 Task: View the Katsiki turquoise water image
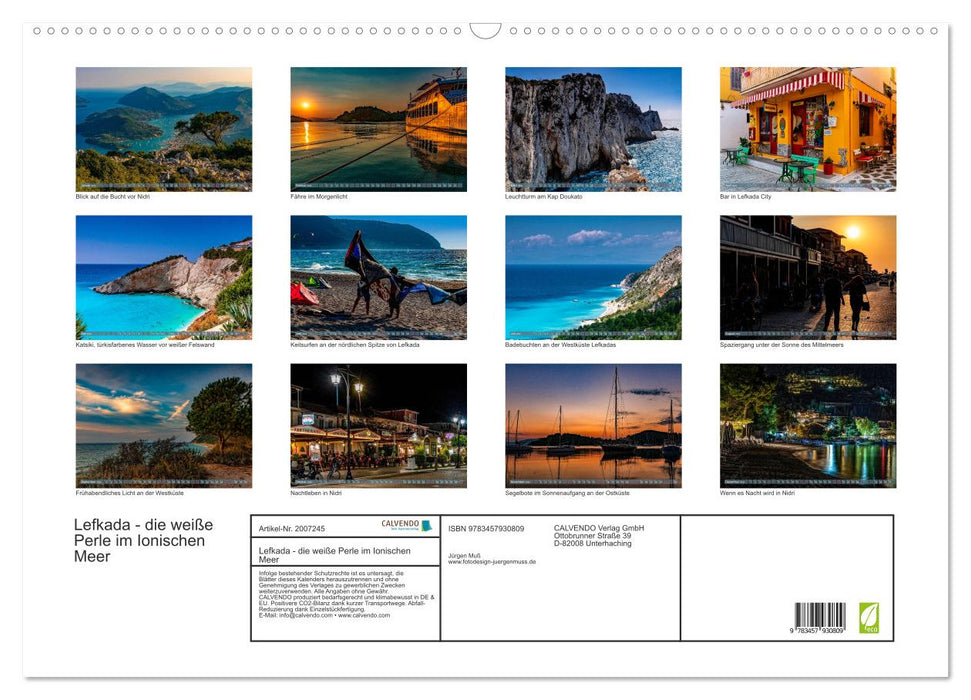[163, 277]
